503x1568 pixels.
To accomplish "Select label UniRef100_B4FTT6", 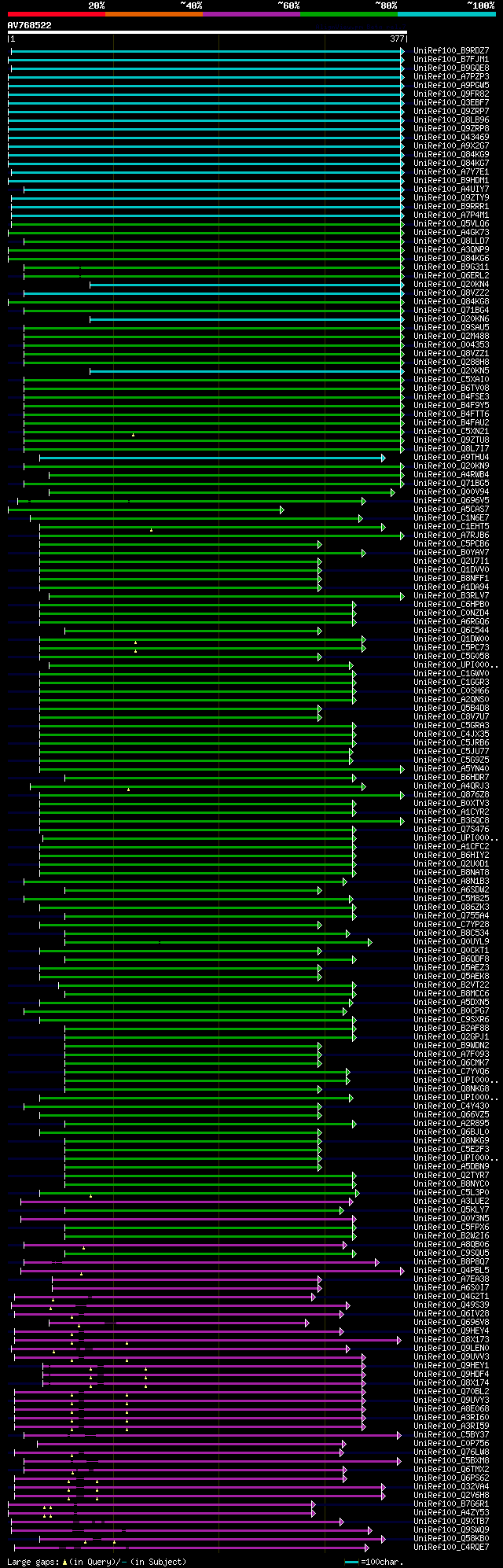I will point(451,414).
